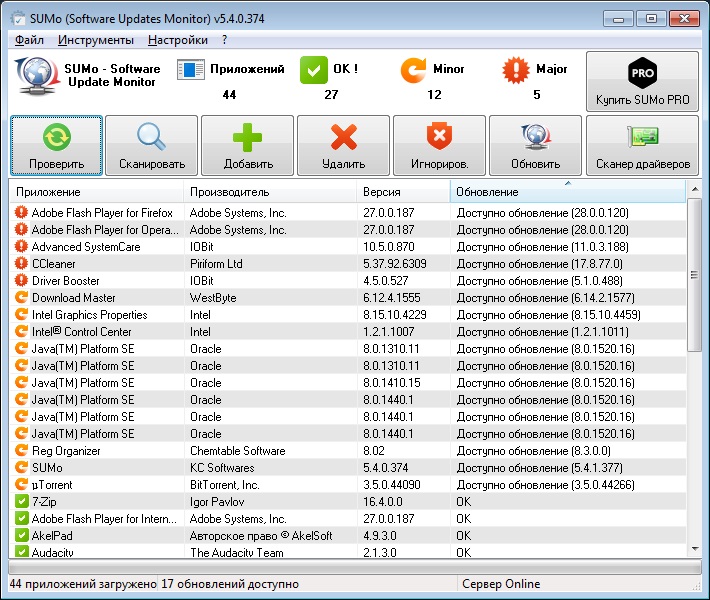The width and height of the screenshot is (710, 600).
Task: Click the Игнориров. shield button
Action: click(440, 145)
